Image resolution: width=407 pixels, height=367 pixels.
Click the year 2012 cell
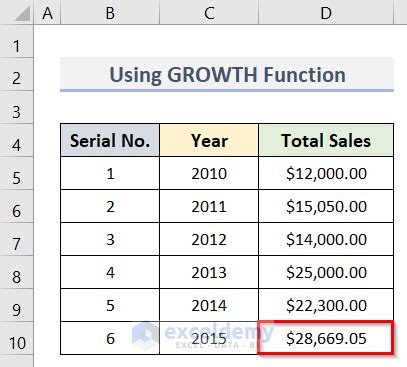click(x=209, y=239)
